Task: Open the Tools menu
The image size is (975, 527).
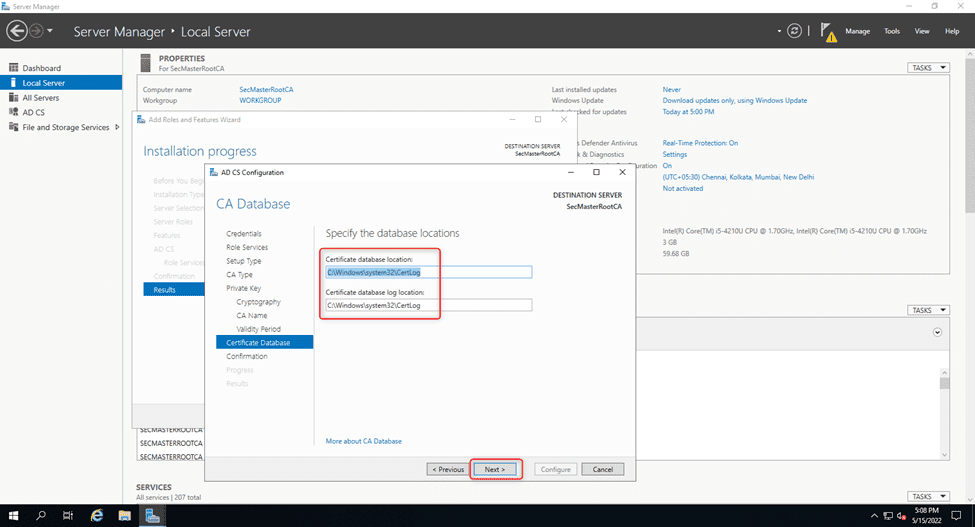Action: 892,31
